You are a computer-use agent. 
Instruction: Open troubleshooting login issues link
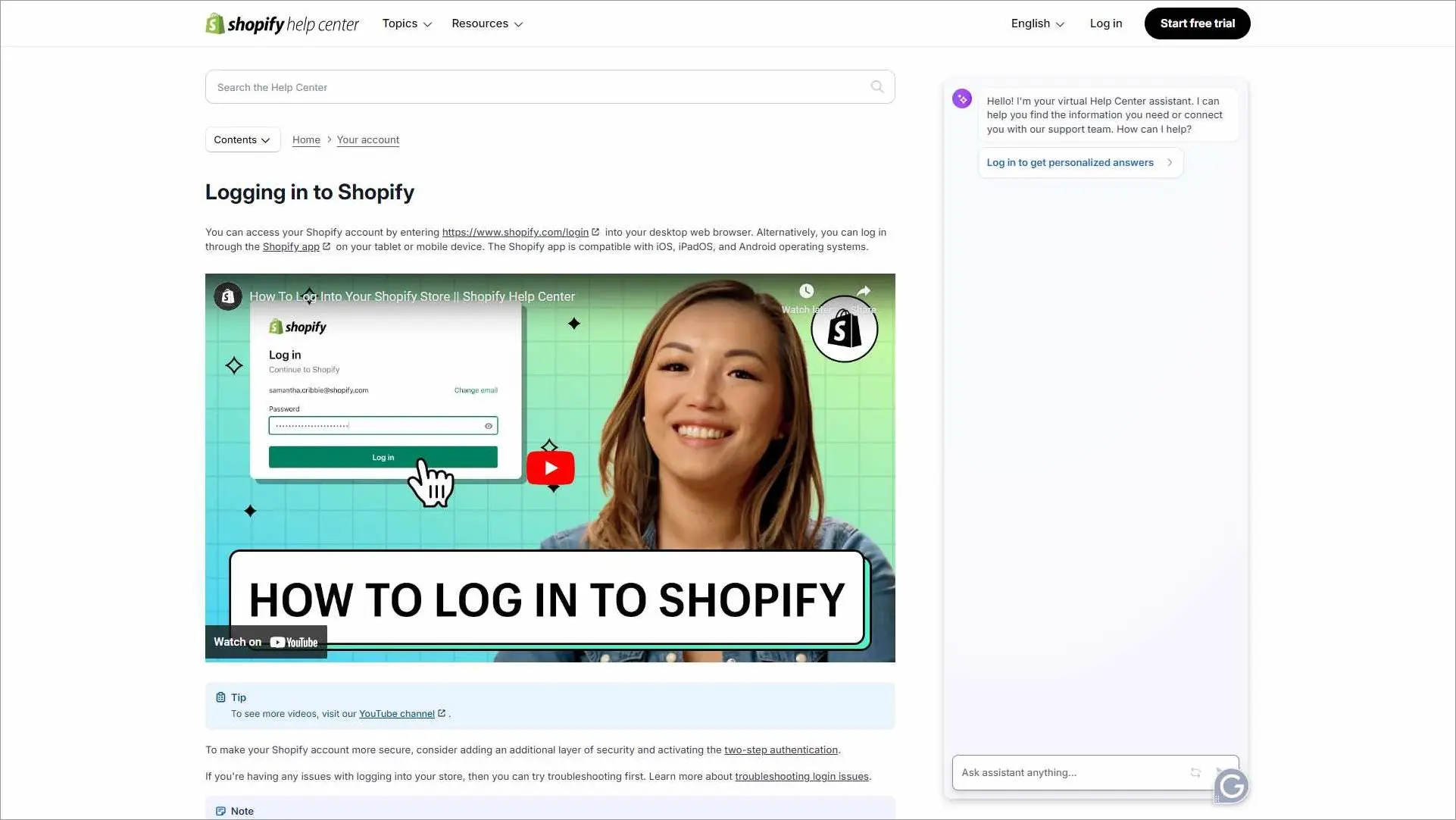coord(801,776)
